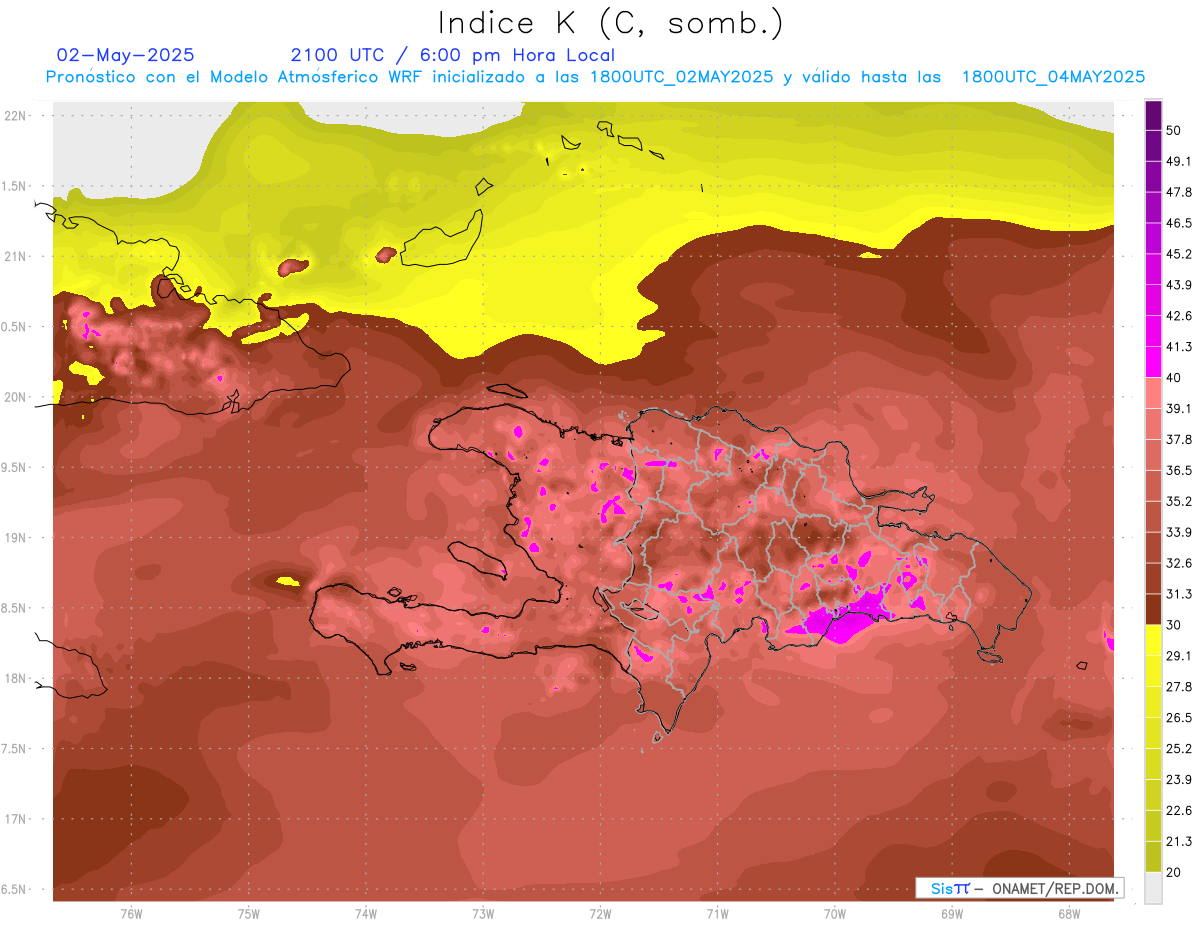Click the legend value 29.1
This screenshot has height=927, width=1200.
pos(1179,656)
